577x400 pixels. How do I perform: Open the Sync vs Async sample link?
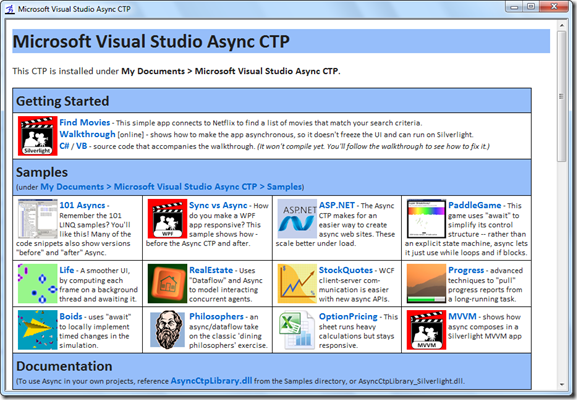point(218,205)
